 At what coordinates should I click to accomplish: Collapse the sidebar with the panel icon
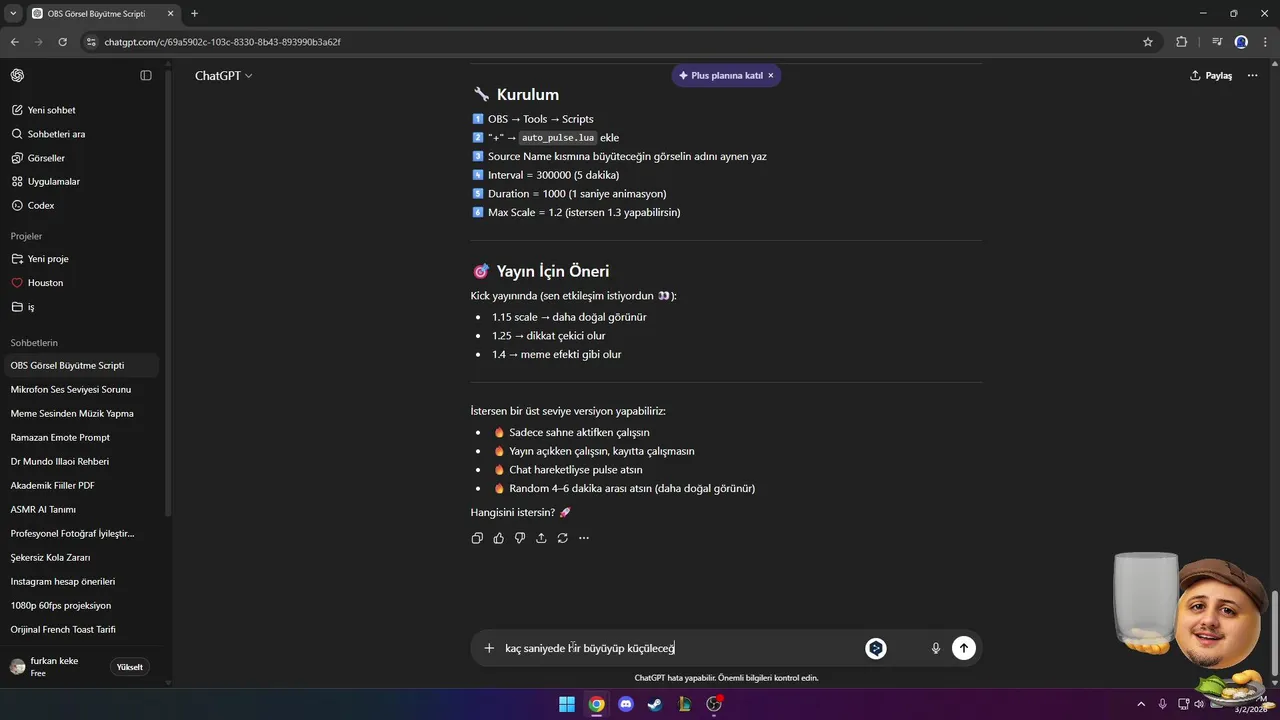pos(146,76)
